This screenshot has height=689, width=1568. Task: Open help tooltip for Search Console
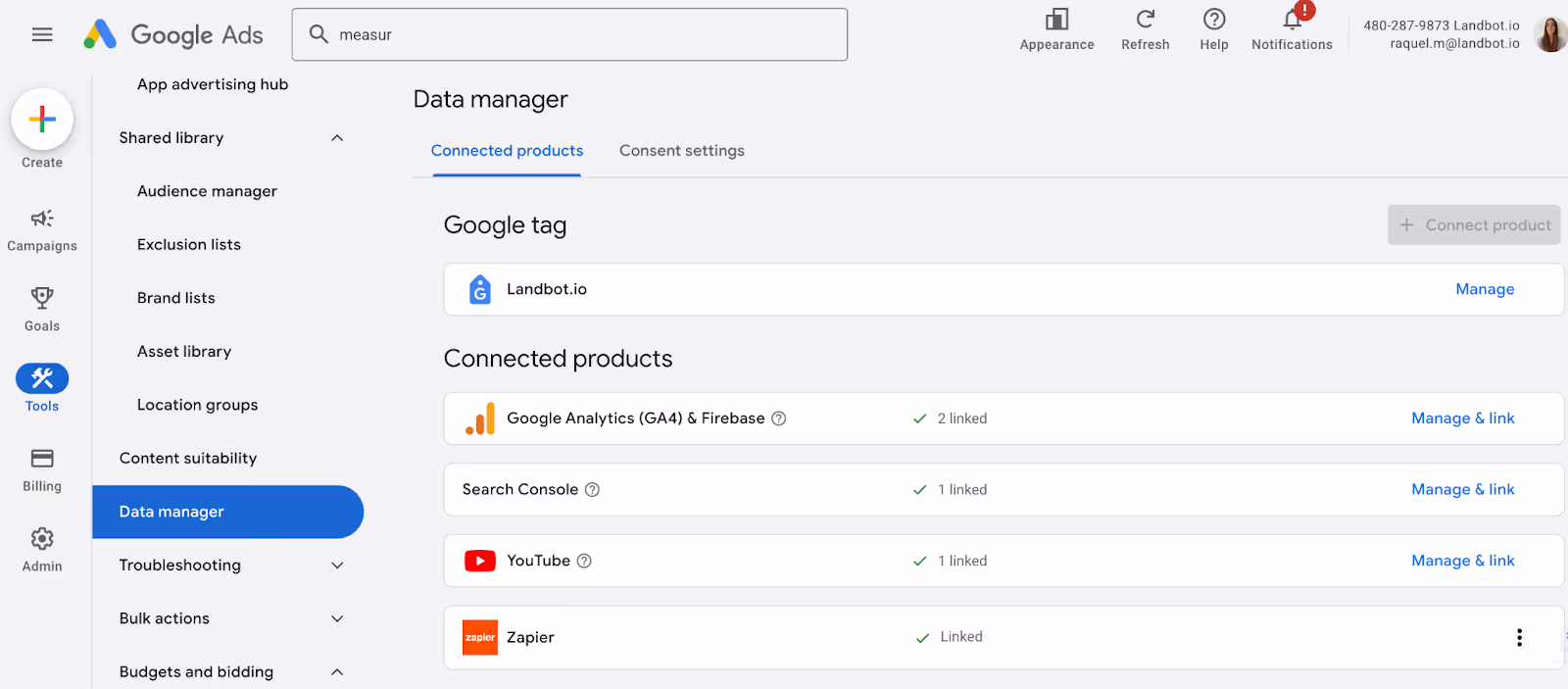pos(592,490)
